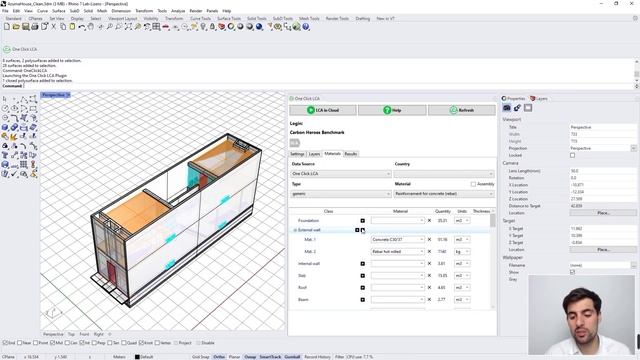Open Rebar hot rolled units dropdown
640x360 pixels.
462,251
